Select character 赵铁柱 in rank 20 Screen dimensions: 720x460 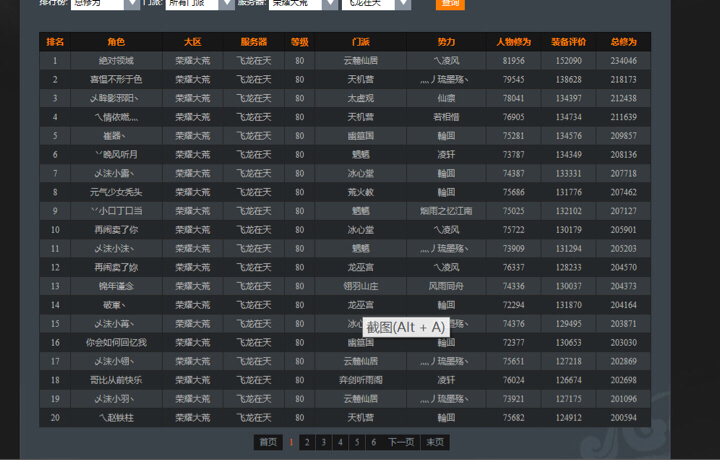(x=116, y=418)
